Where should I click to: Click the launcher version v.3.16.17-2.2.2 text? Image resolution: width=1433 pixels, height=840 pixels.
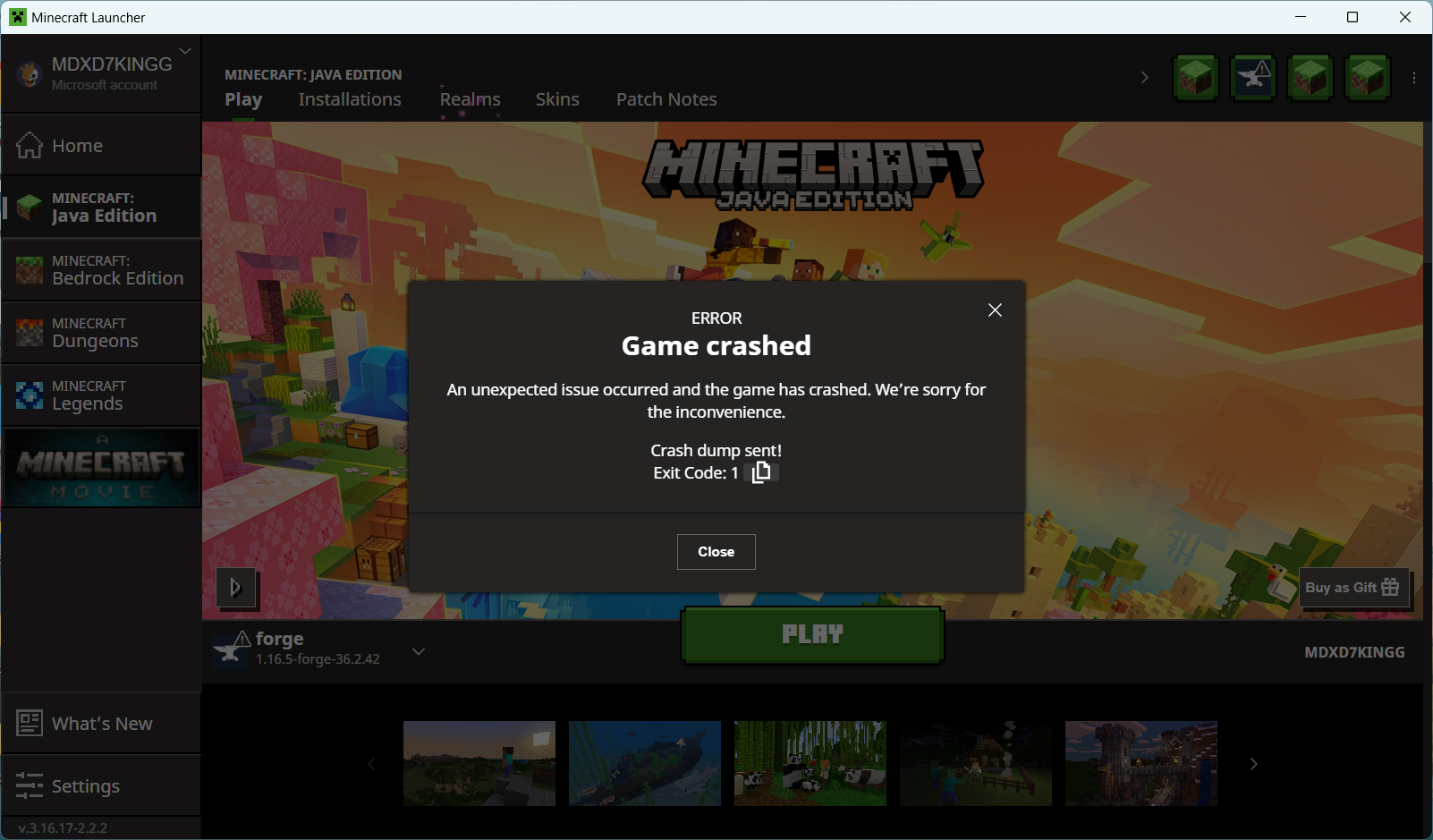coord(63,828)
